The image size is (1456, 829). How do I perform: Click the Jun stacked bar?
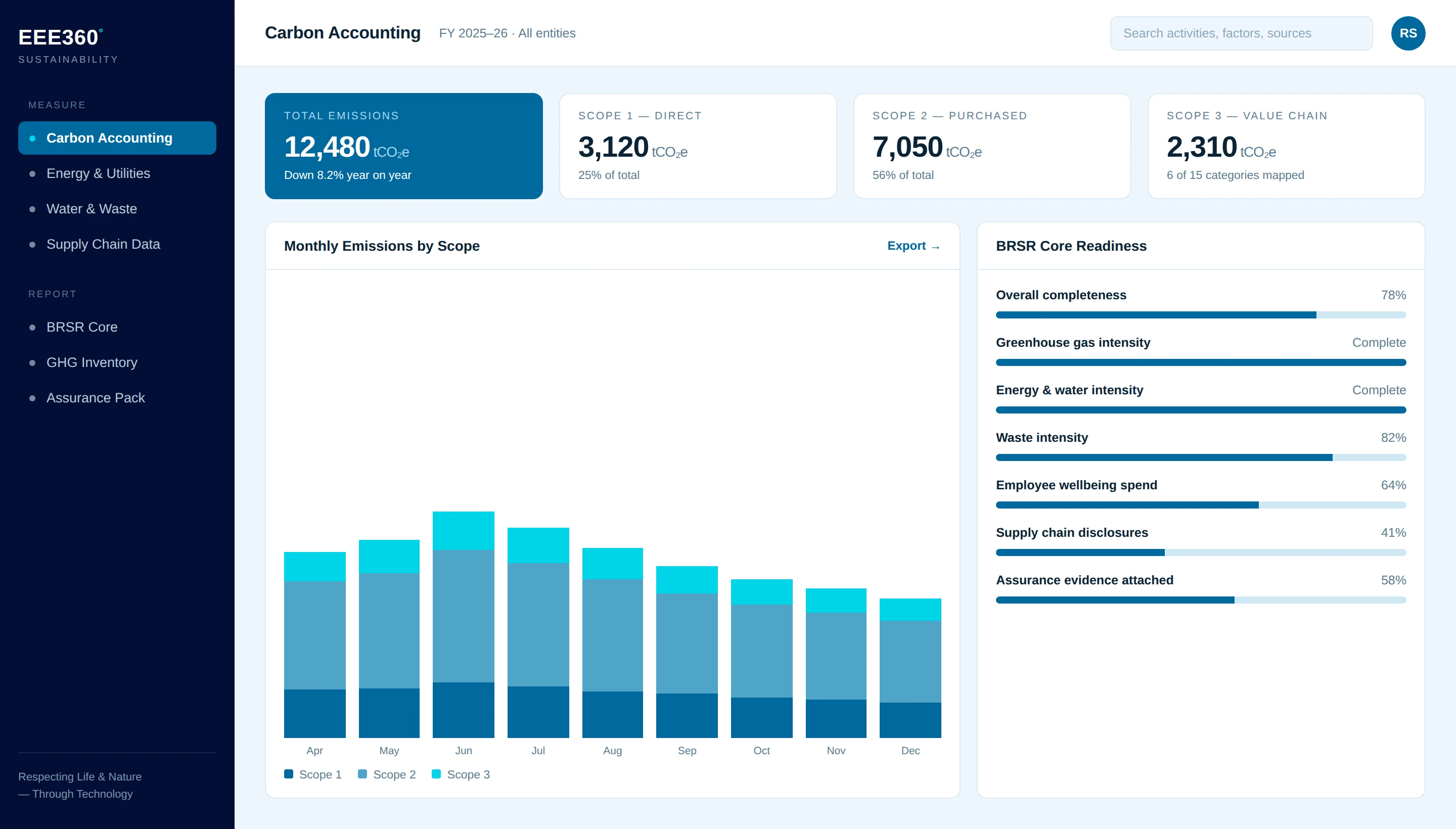pyautogui.click(x=464, y=625)
